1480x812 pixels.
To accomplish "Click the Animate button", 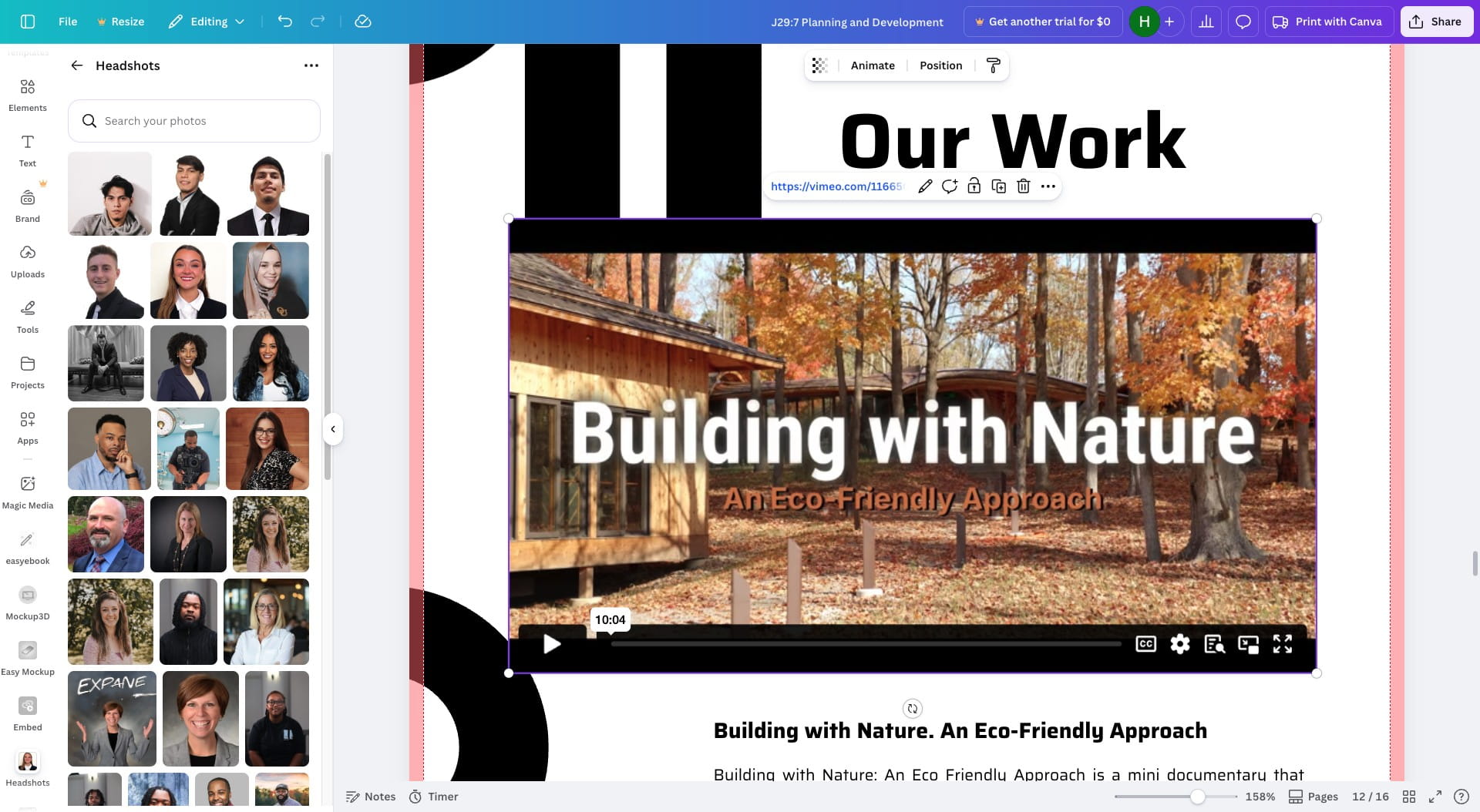I will [x=873, y=65].
